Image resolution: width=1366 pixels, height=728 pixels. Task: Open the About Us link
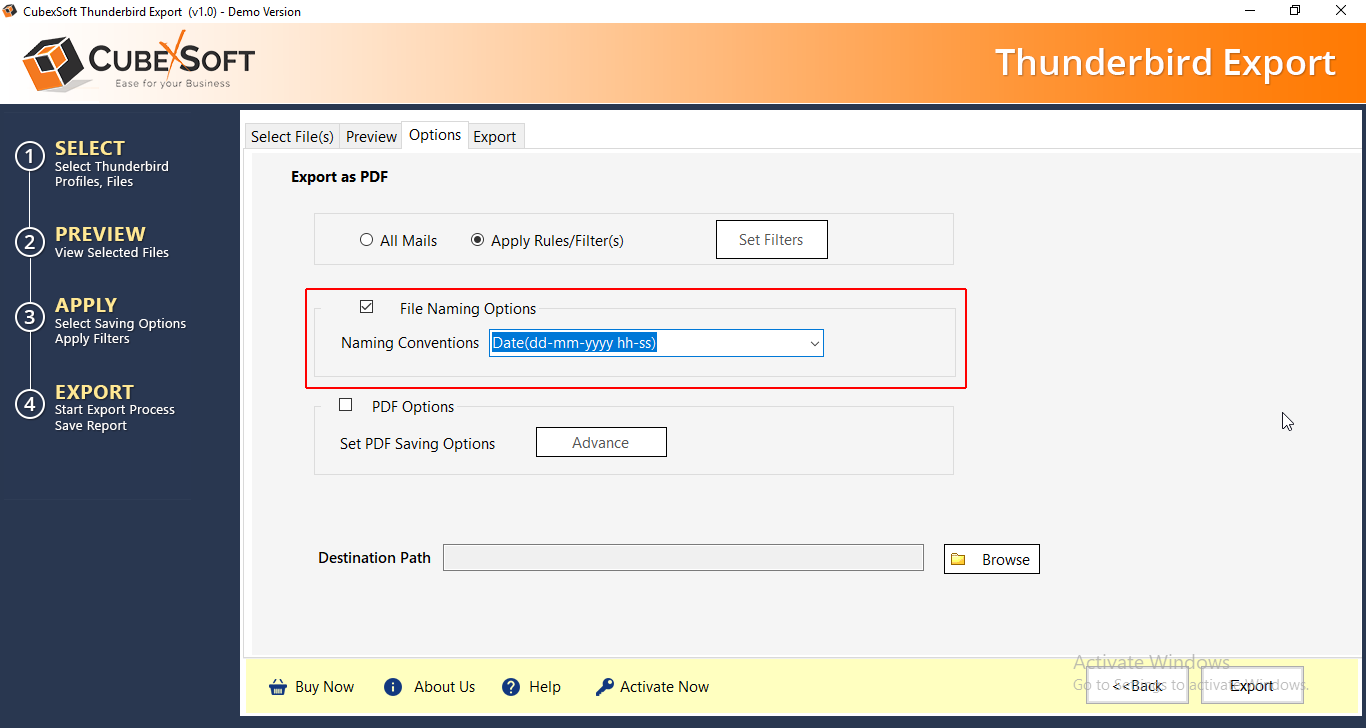(444, 687)
